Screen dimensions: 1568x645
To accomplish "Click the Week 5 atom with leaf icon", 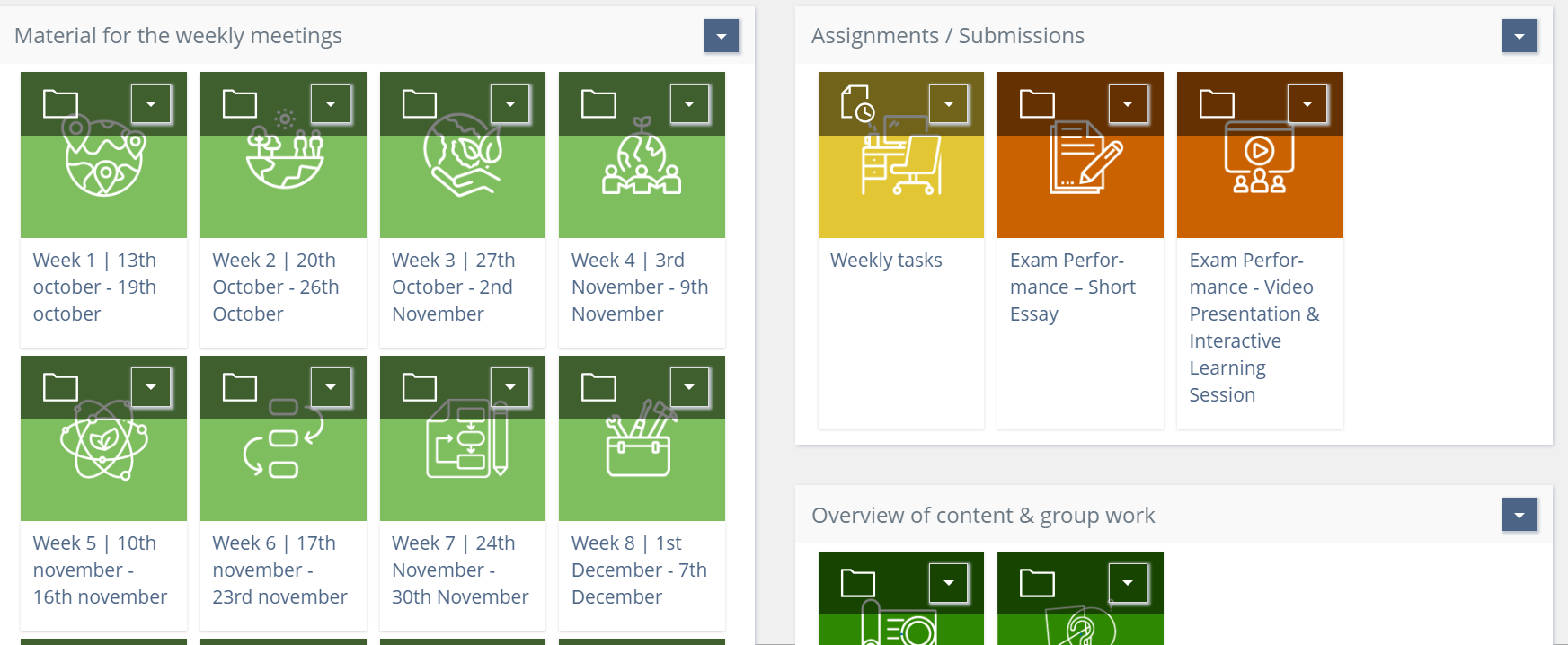I will pos(103,442).
